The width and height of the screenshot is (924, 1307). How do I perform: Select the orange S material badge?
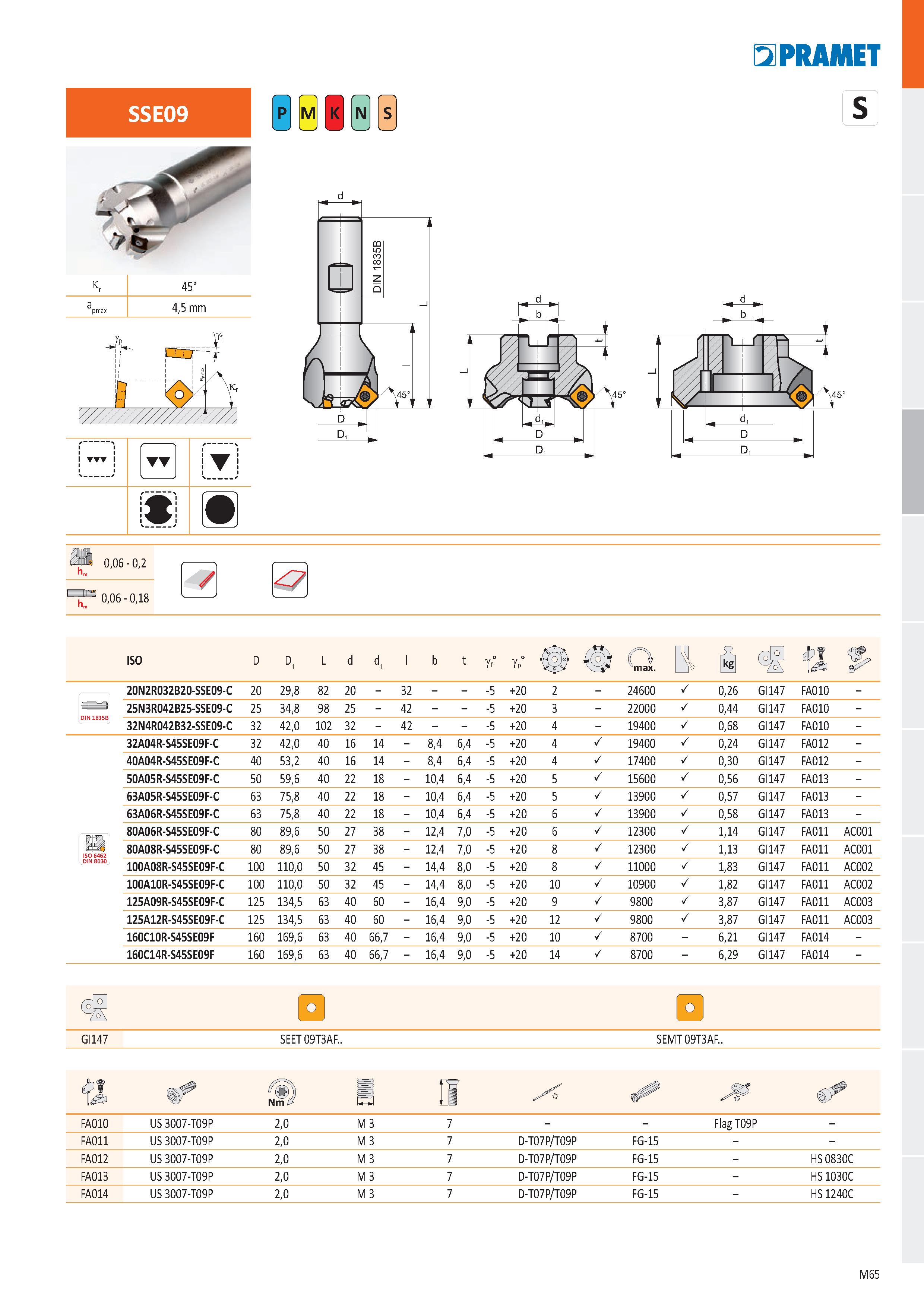(x=387, y=113)
